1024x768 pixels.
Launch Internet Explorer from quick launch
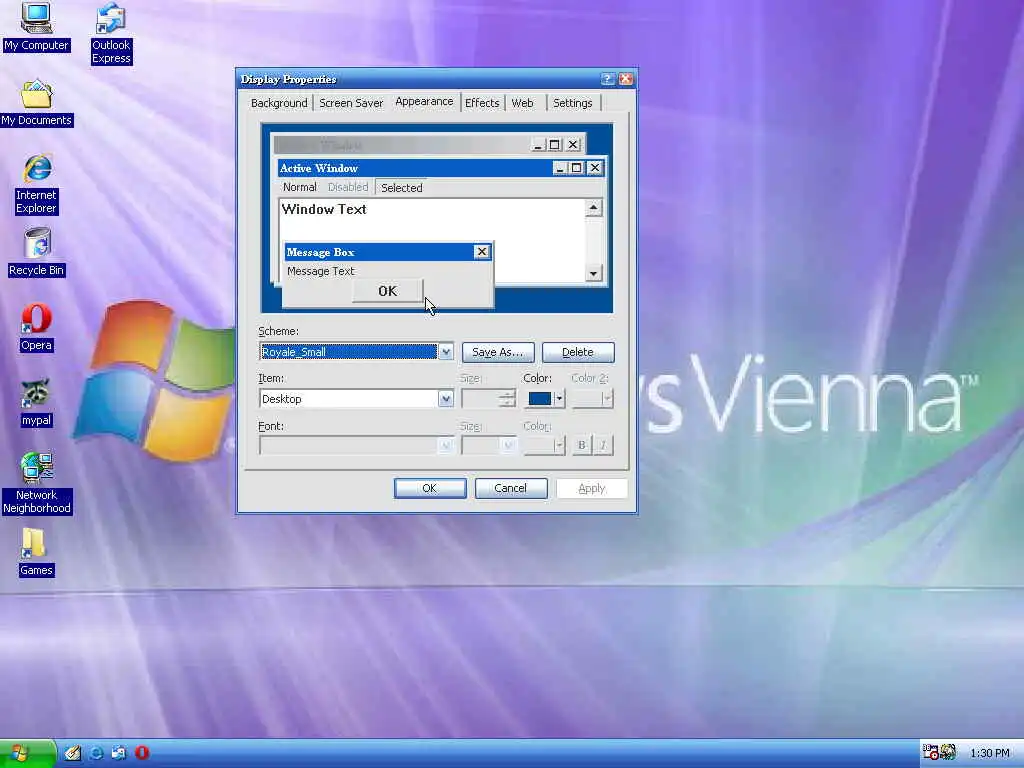(96, 754)
